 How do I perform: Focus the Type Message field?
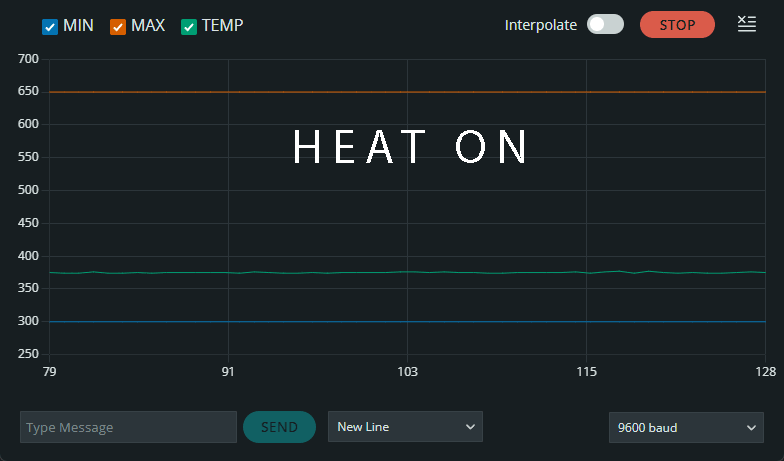(128, 427)
